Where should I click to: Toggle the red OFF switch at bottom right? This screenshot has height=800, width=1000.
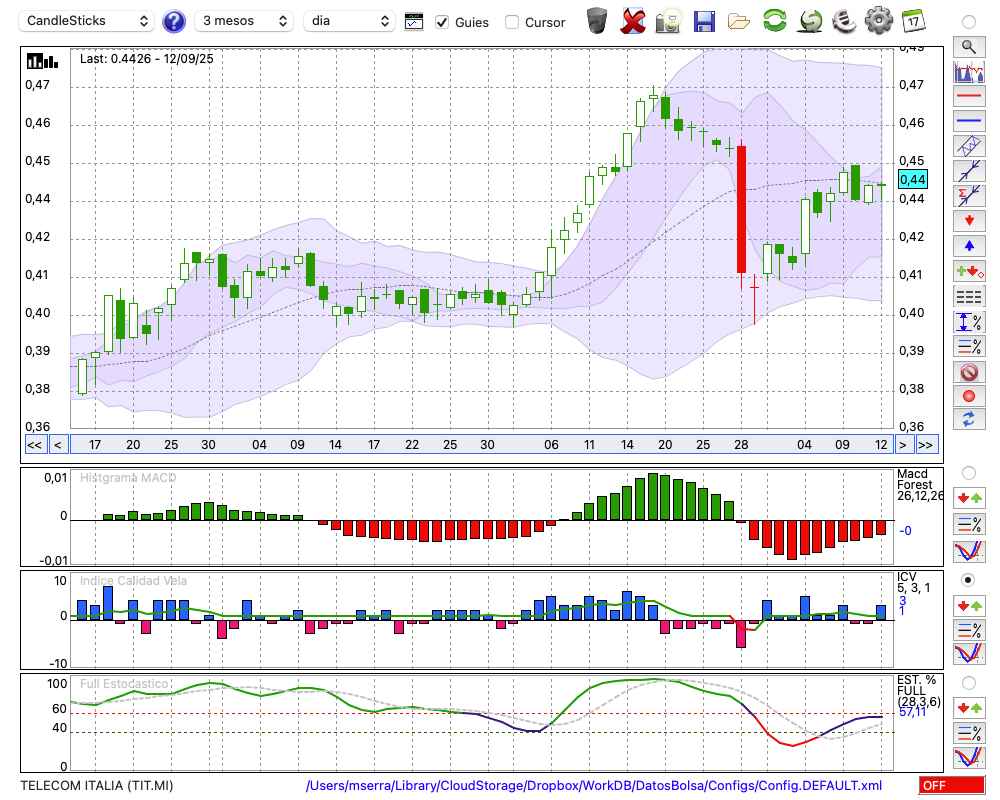[x=952, y=785]
